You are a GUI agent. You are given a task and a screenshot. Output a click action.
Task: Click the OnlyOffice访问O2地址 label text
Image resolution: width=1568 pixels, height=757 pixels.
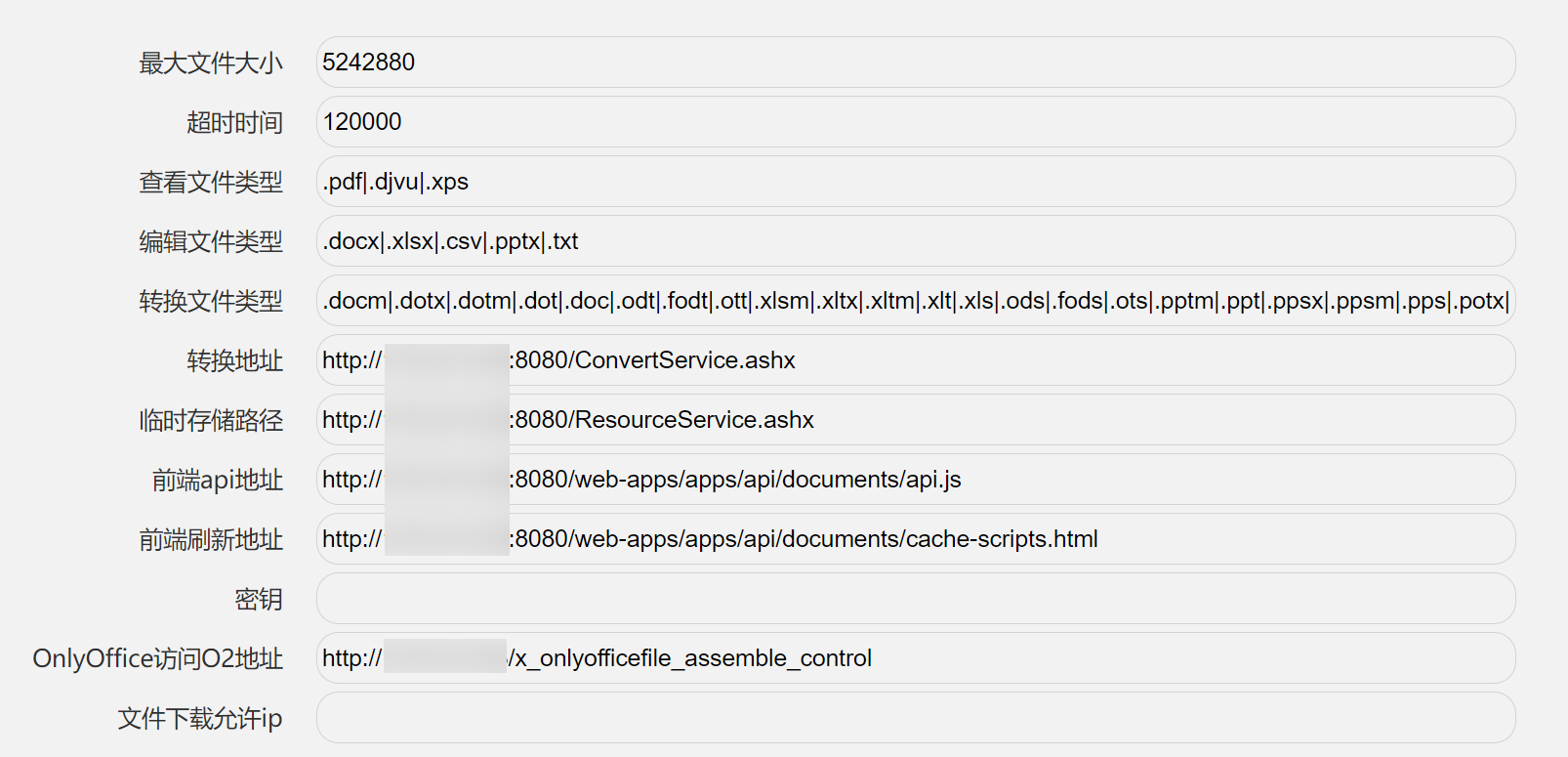click(158, 659)
